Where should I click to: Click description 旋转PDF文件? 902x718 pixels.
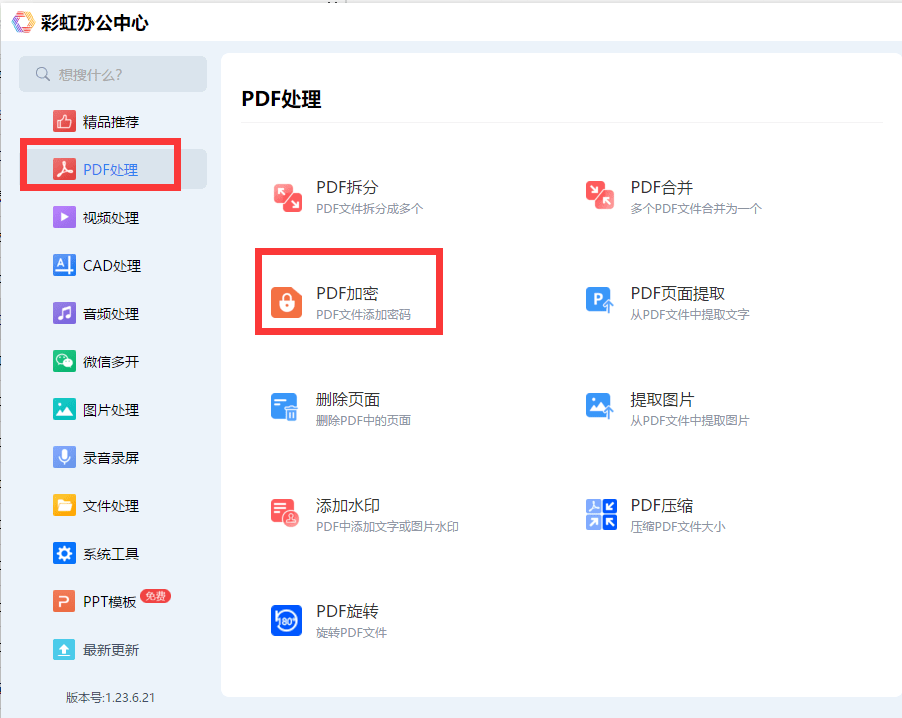tap(351, 633)
